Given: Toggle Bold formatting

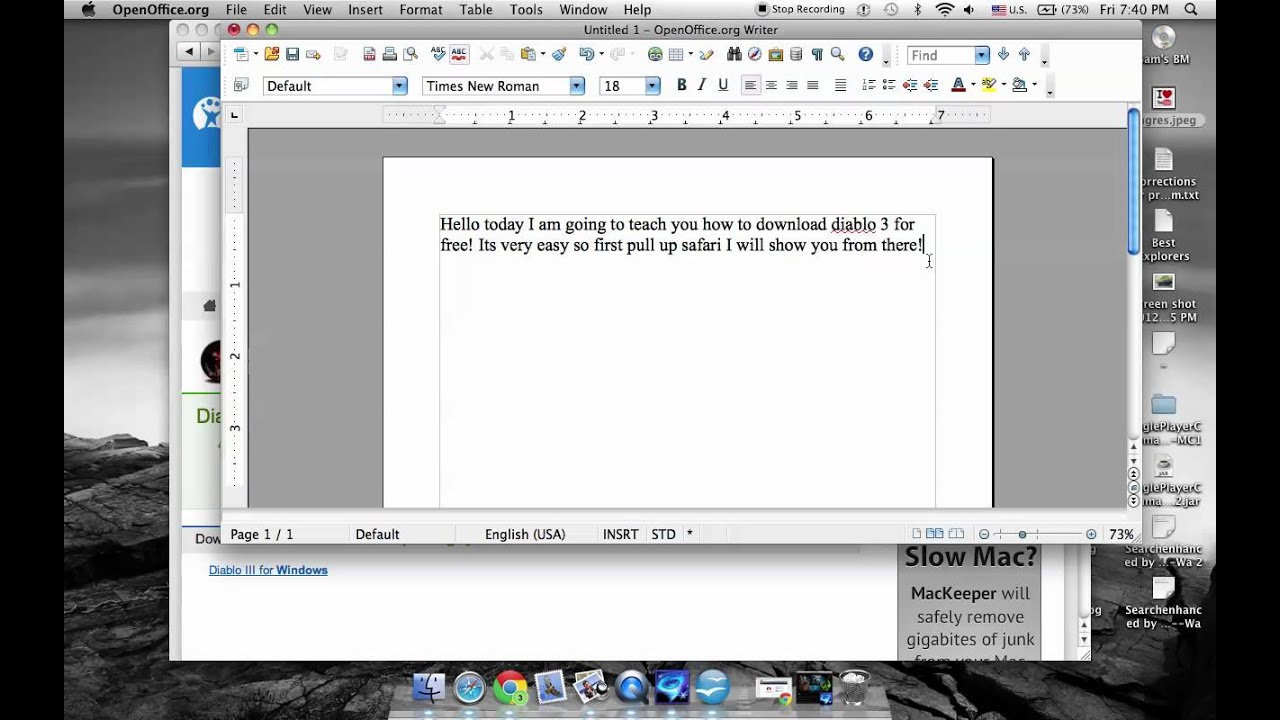Looking at the screenshot, I should [682, 85].
